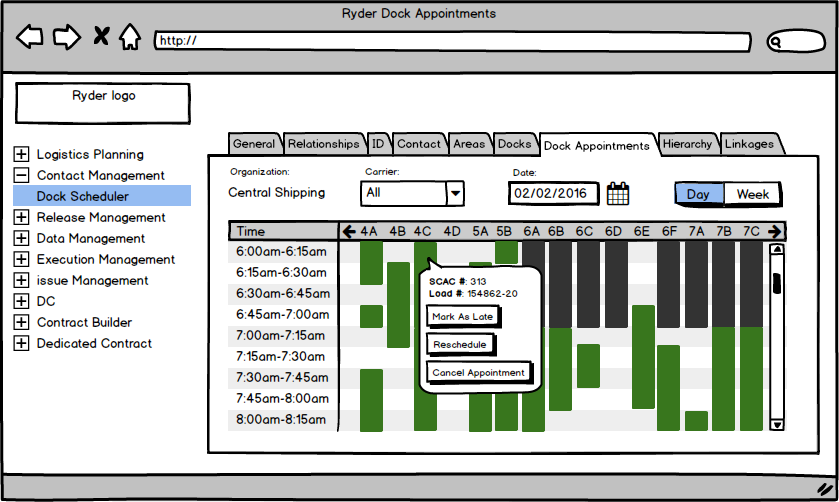The image size is (839, 502).
Task: Expand the Logistics Planning tree node
Action: click(x=21, y=155)
